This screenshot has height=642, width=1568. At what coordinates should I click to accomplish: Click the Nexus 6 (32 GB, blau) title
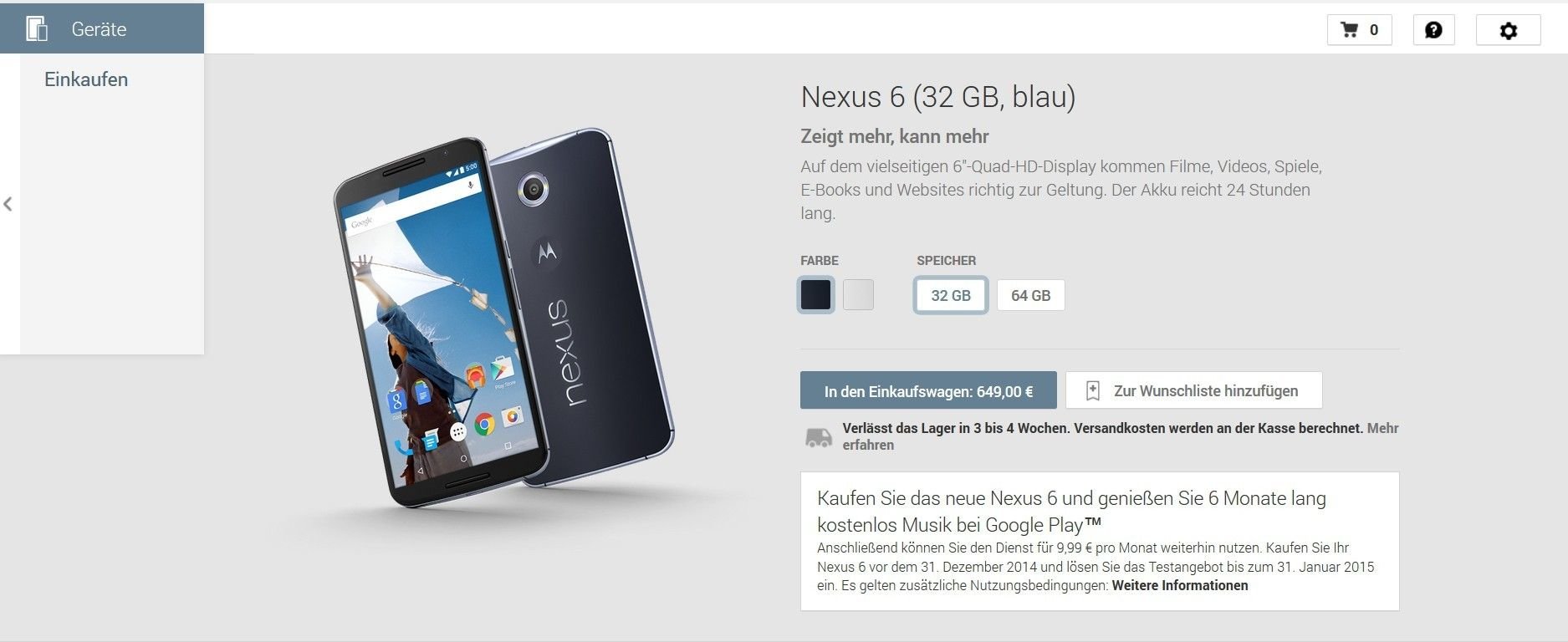pyautogui.click(x=938, y=97)
